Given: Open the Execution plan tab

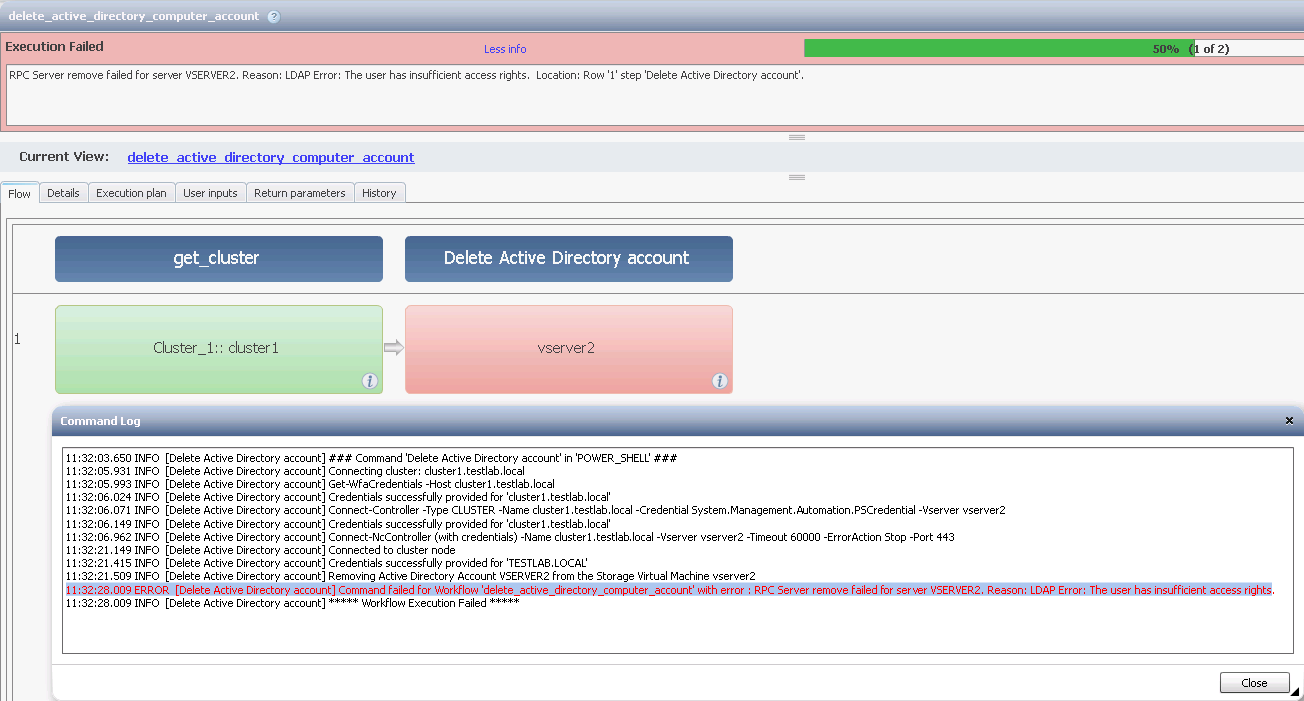Looking at the screenshot, I should (x=131, y=193).
